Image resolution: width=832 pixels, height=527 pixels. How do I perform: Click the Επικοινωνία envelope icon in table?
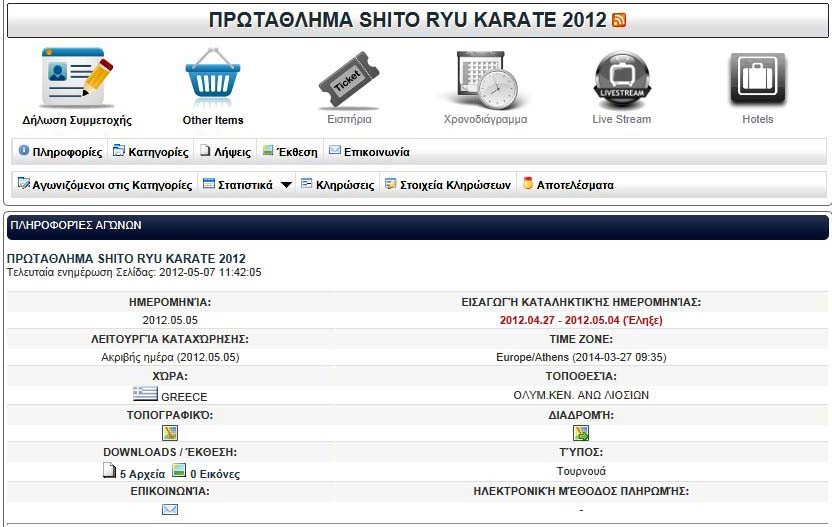coord(169,509)
